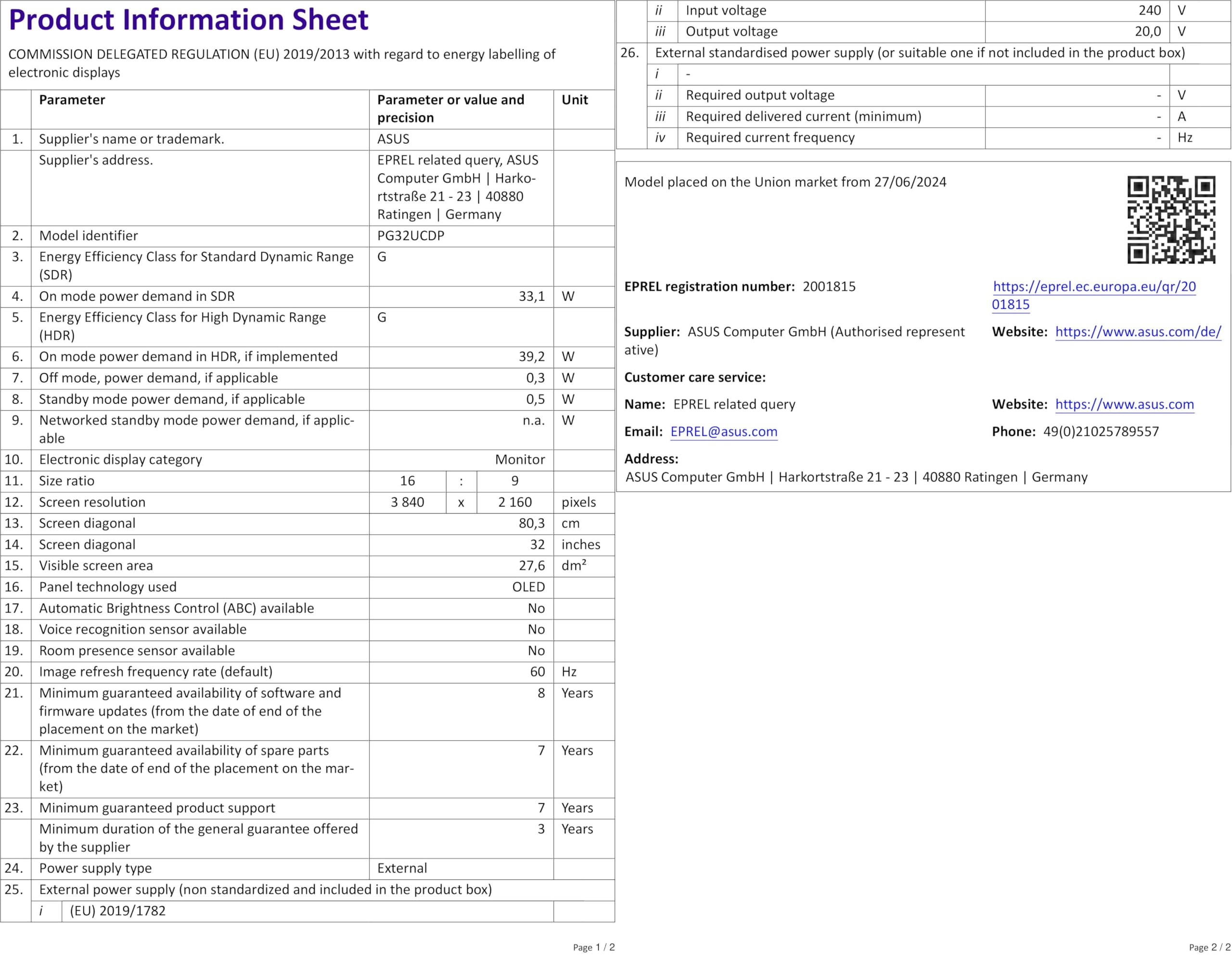Open the eprel.ec.europa.eu QR link

tap(1094, 287)
